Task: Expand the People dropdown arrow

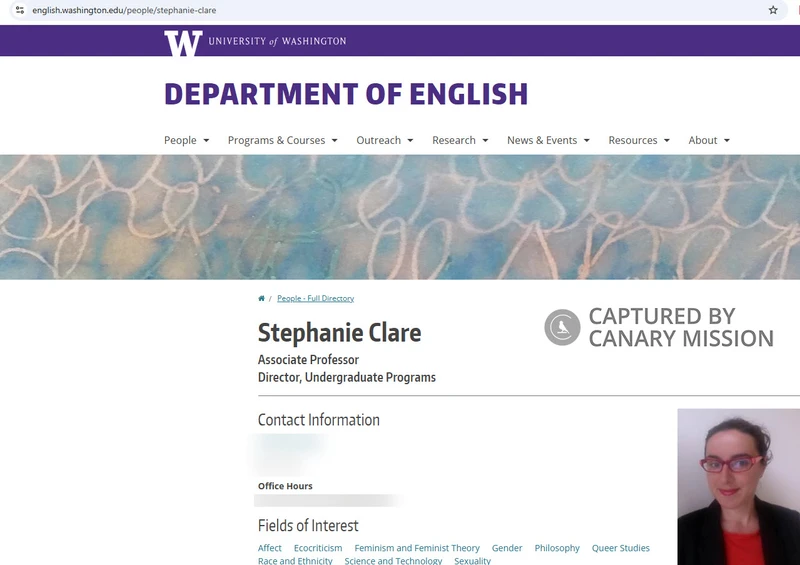Action: (206, 140)
